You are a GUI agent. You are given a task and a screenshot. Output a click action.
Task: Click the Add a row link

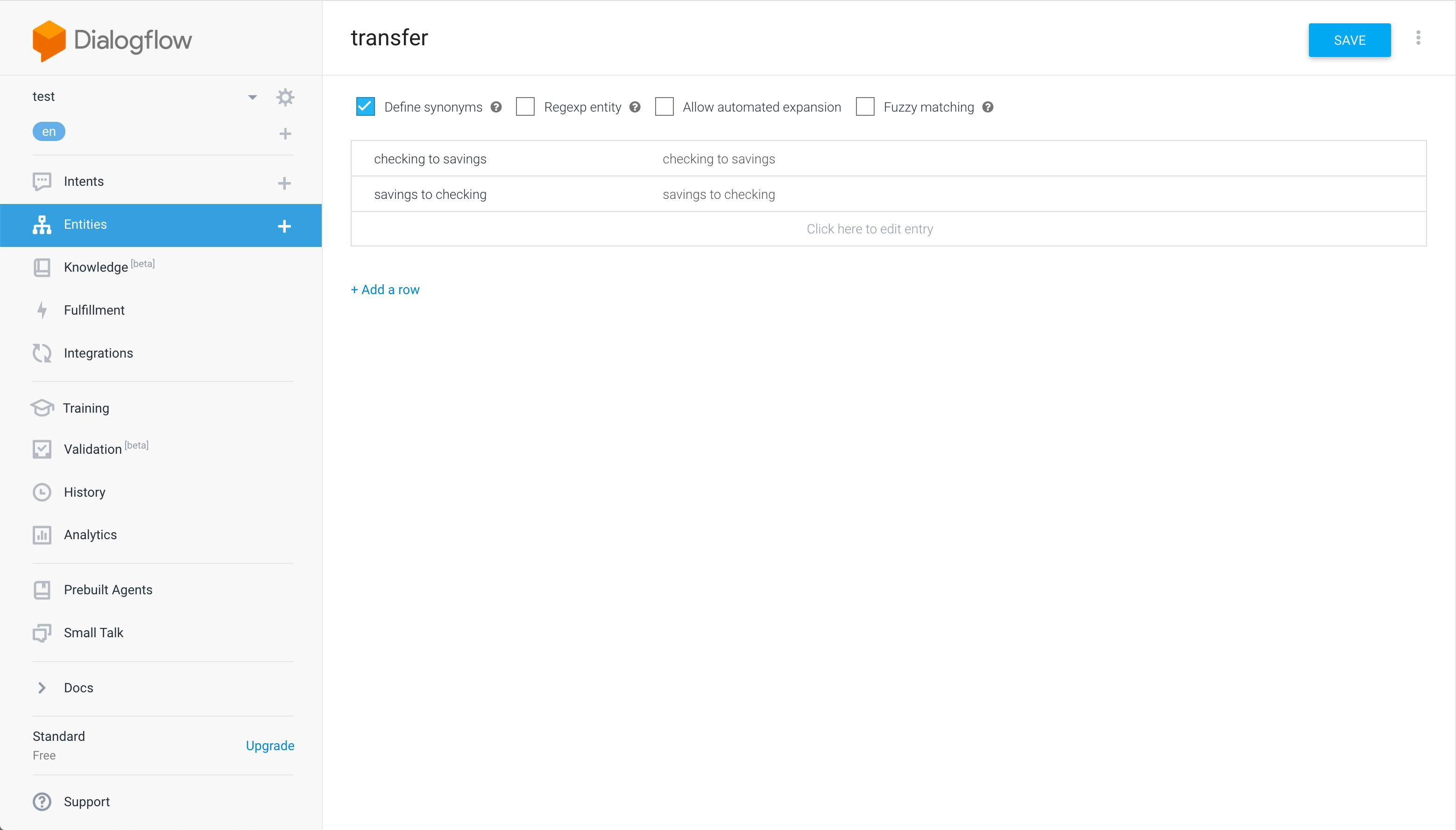pos(385,289)
